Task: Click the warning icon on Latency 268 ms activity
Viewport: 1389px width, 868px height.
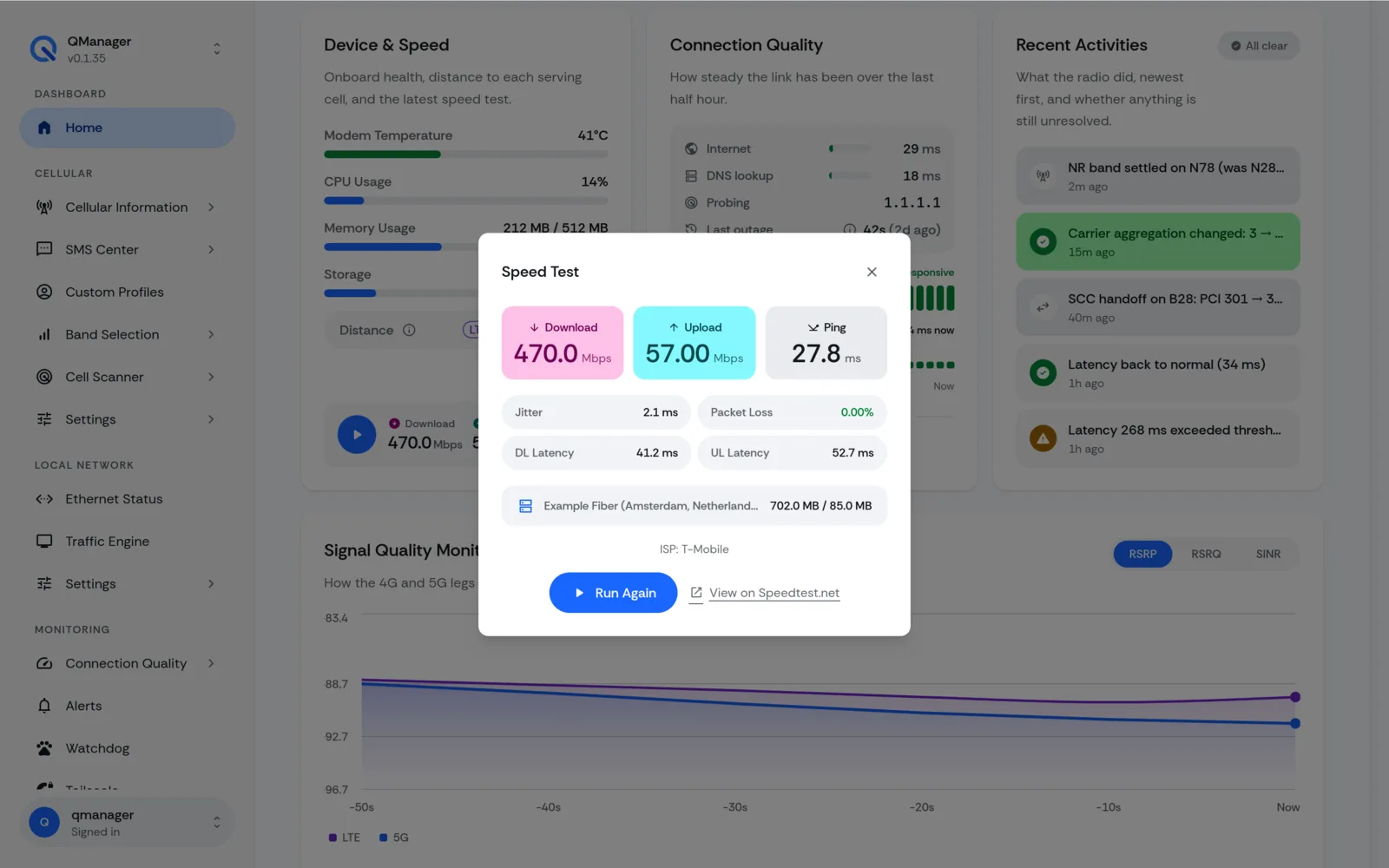Action: 1043,438
